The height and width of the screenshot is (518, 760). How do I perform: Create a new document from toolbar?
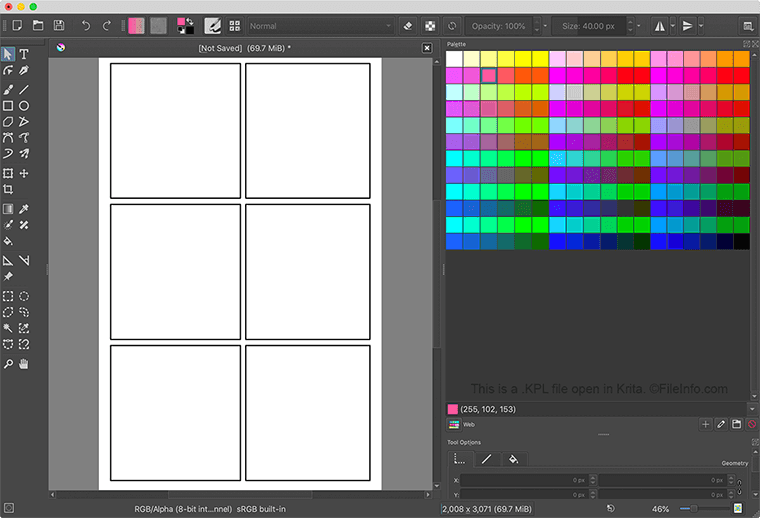[x=17, y=25]
